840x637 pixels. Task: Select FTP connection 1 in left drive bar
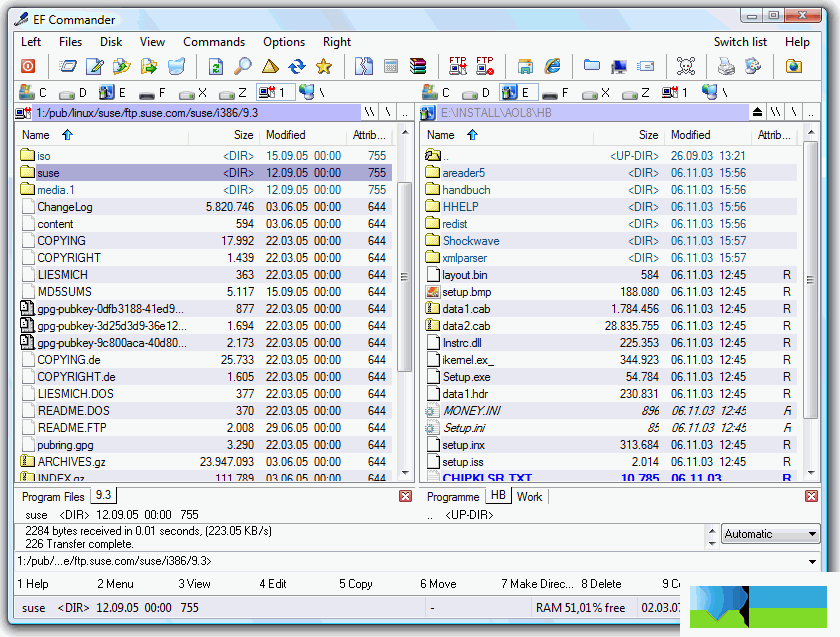(274, 93)
